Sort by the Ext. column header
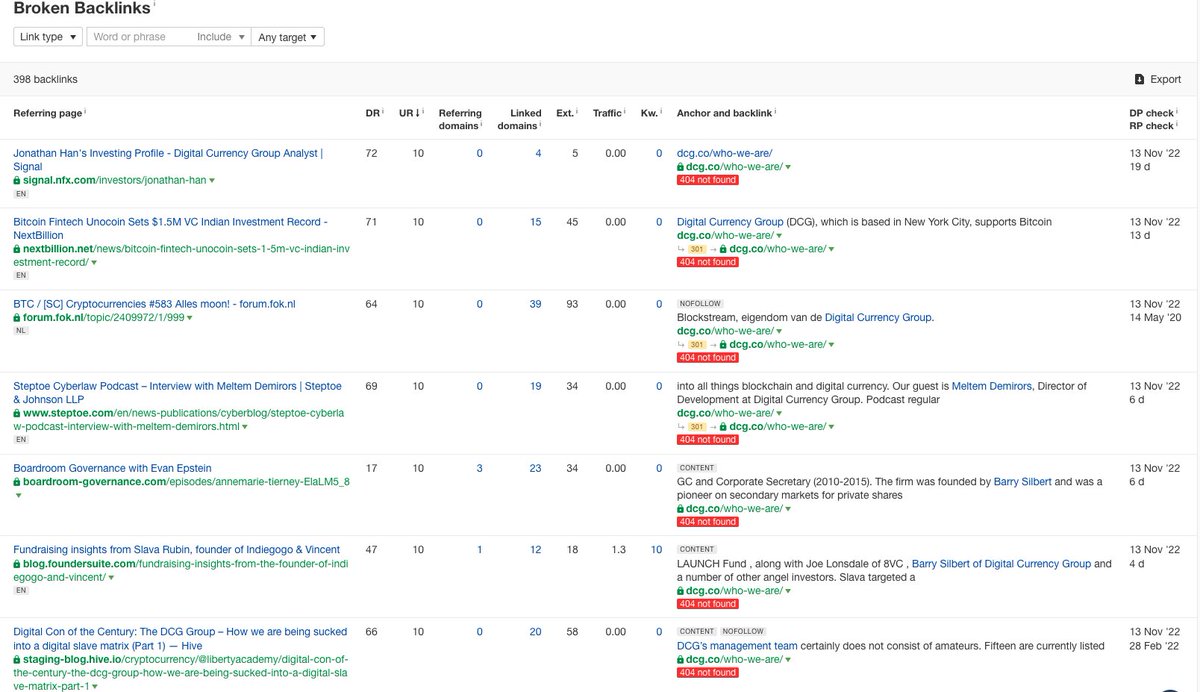 [567, 113]
